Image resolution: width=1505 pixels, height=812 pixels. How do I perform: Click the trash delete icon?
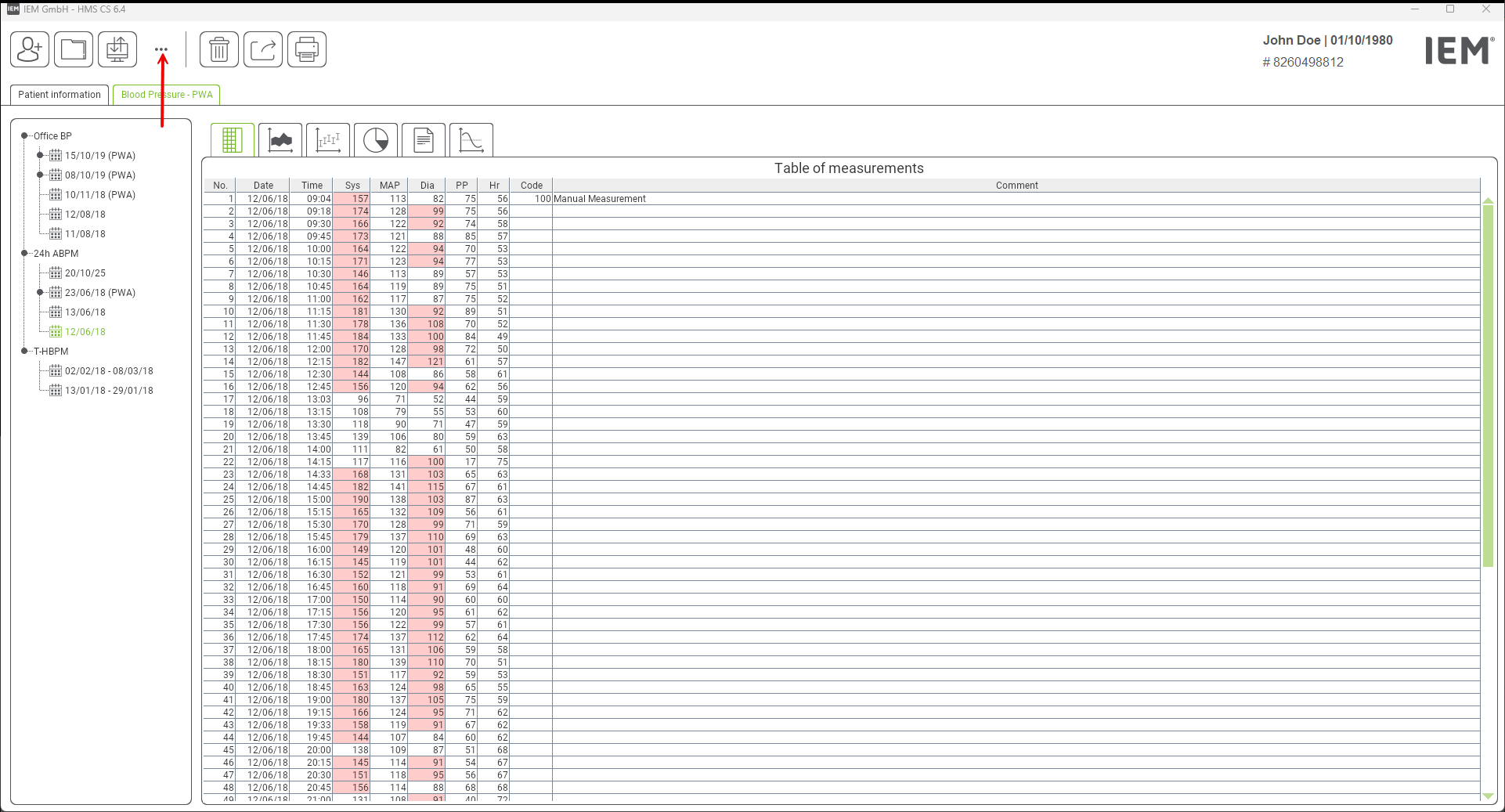pyautogui.click(x=219, y=50)
